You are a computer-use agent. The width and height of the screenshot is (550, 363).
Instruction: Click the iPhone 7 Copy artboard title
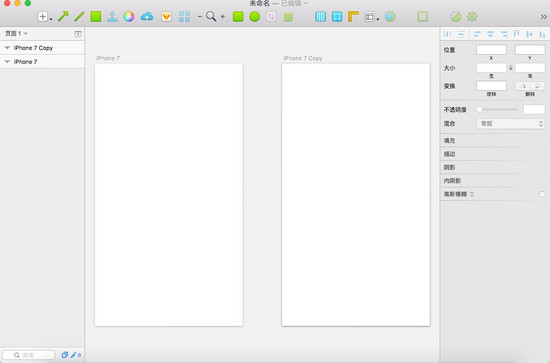(x=303, y=58)
